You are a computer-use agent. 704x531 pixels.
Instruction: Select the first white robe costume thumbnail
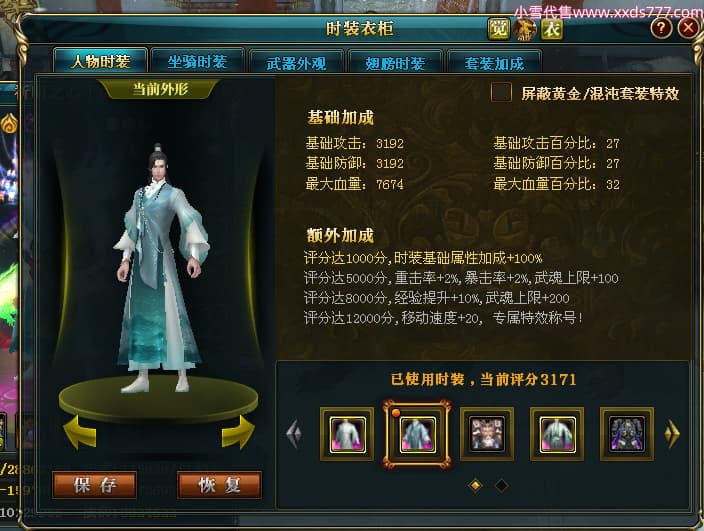click(347, 434)
